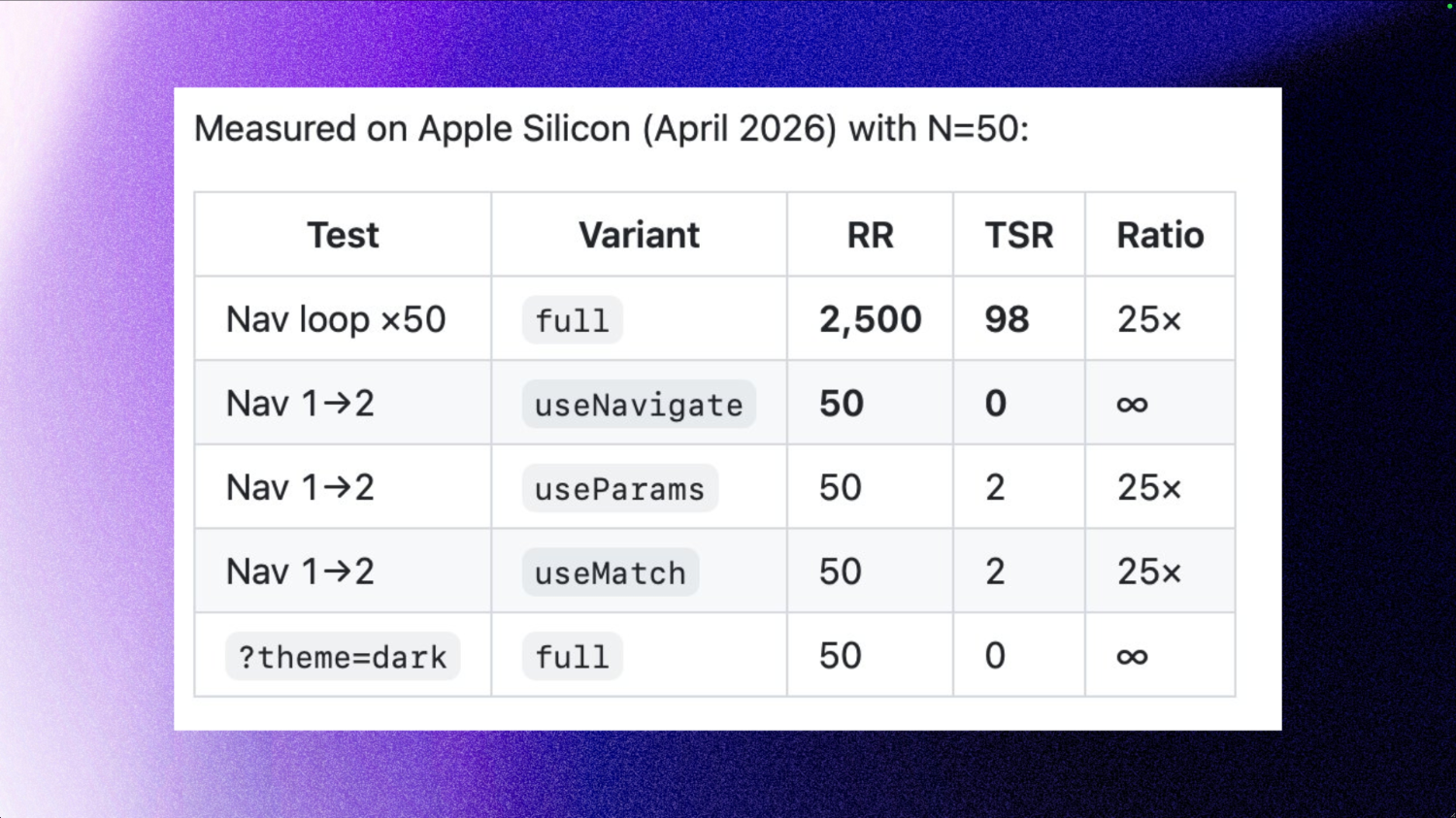Screen dimensions: 1456x818
Task: Click the "useNavigate" code chip
Action: (x=639, y=405)
